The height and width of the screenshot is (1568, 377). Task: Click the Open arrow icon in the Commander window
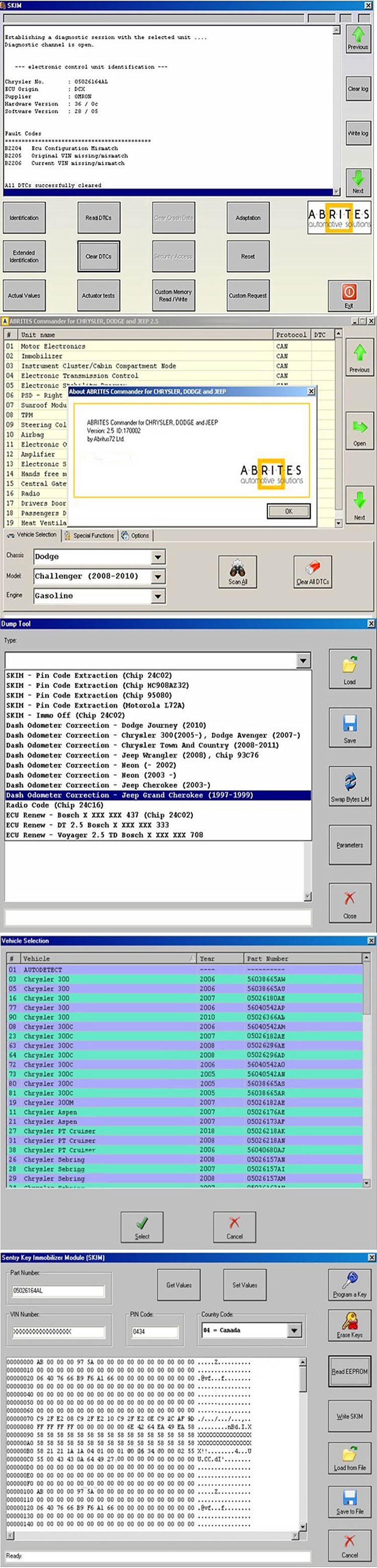359,432
